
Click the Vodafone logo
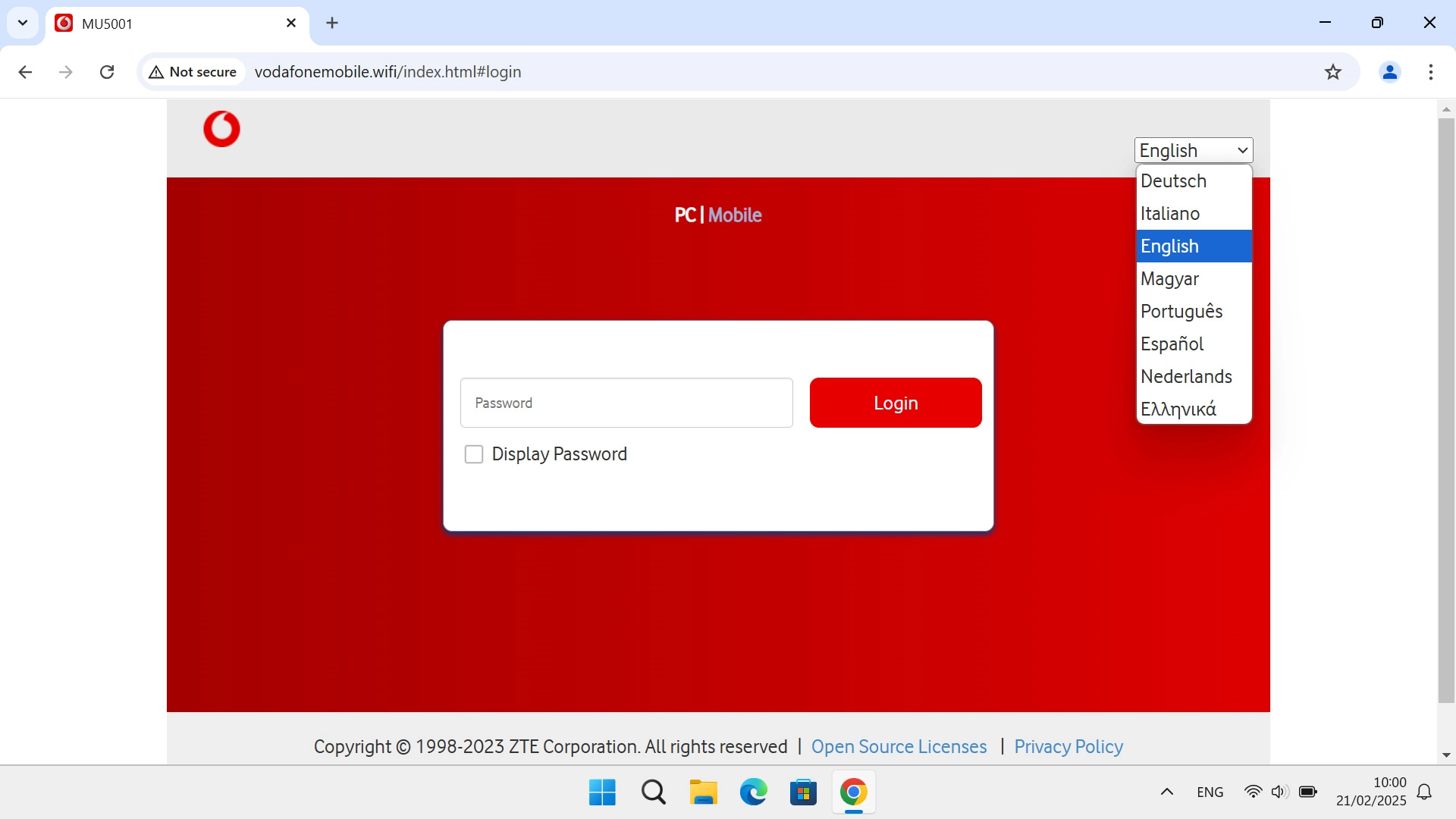221,129
